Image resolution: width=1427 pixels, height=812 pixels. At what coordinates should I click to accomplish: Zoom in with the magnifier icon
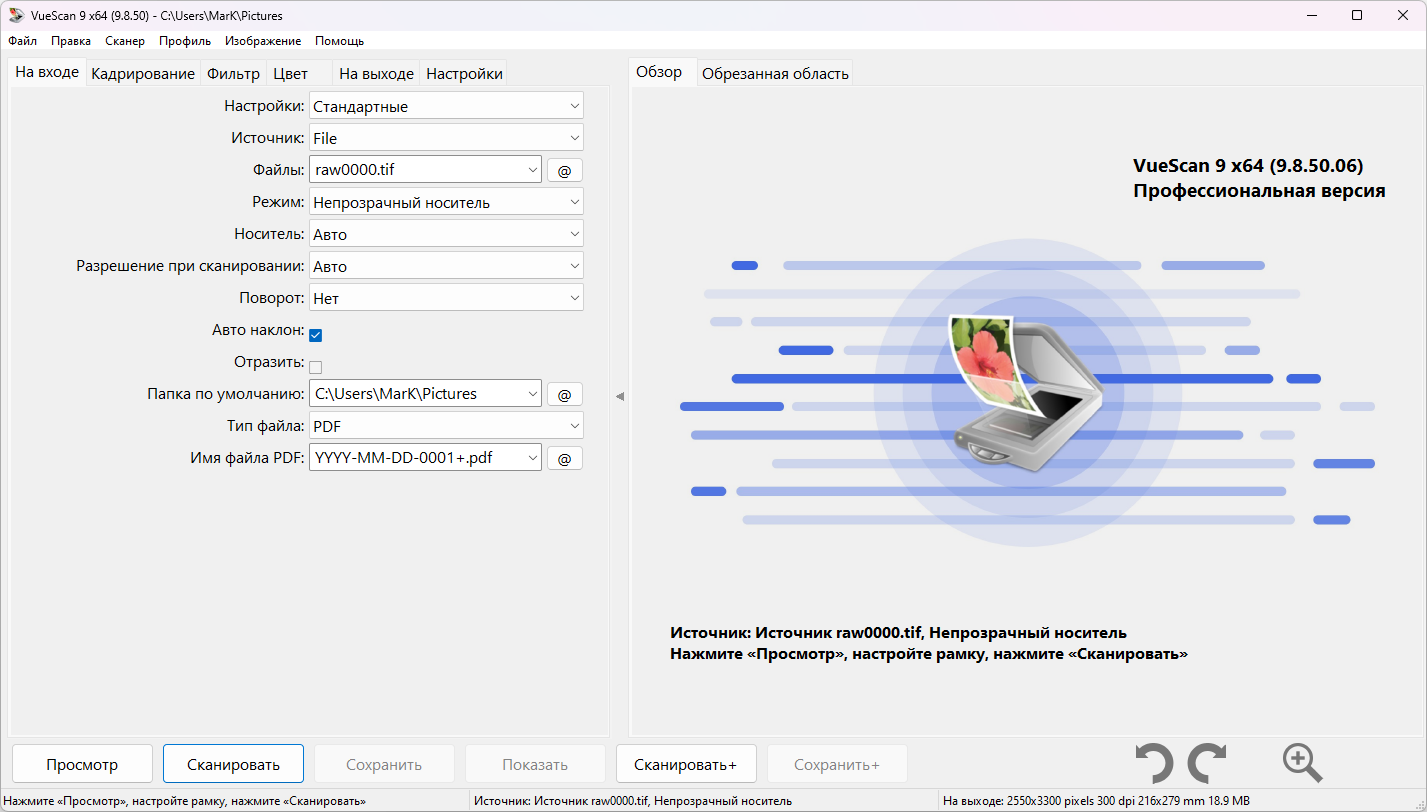(x=1302, y=764)
